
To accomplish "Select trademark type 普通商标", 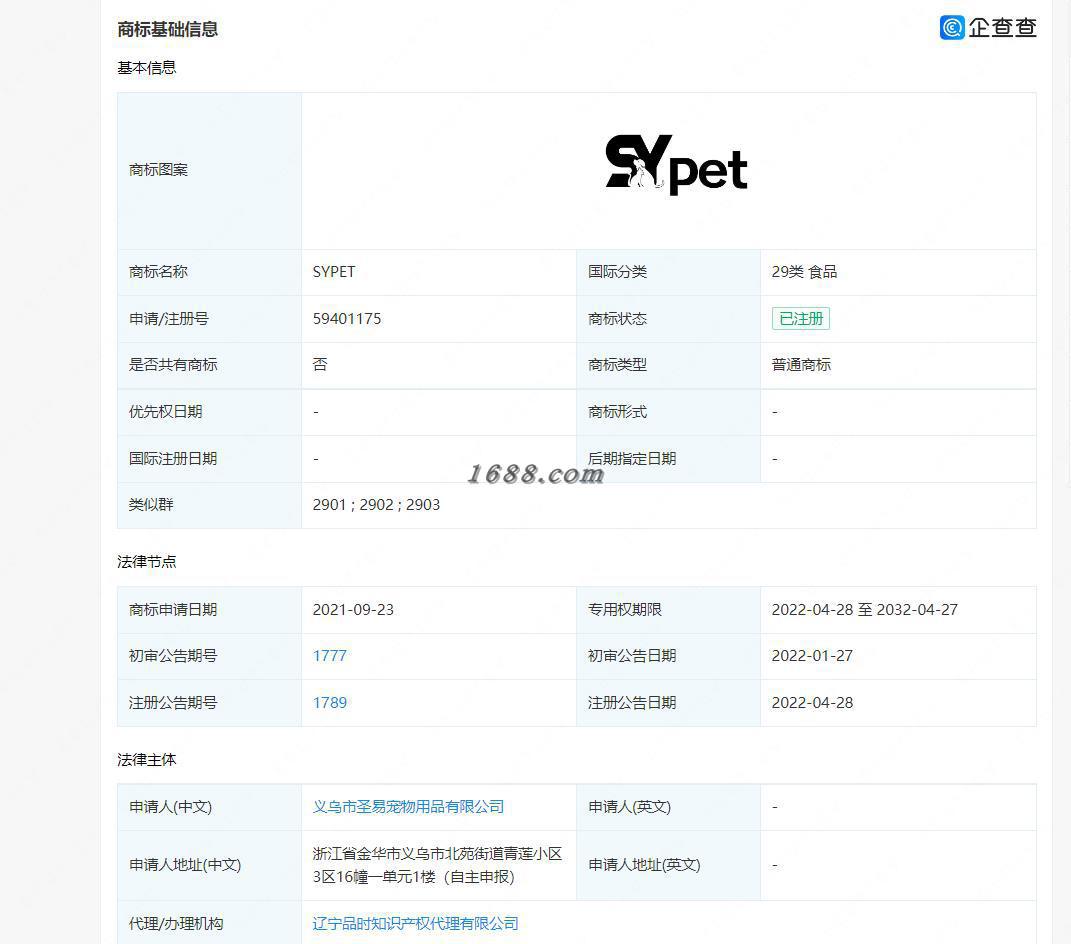I will (x=801, y=365).
